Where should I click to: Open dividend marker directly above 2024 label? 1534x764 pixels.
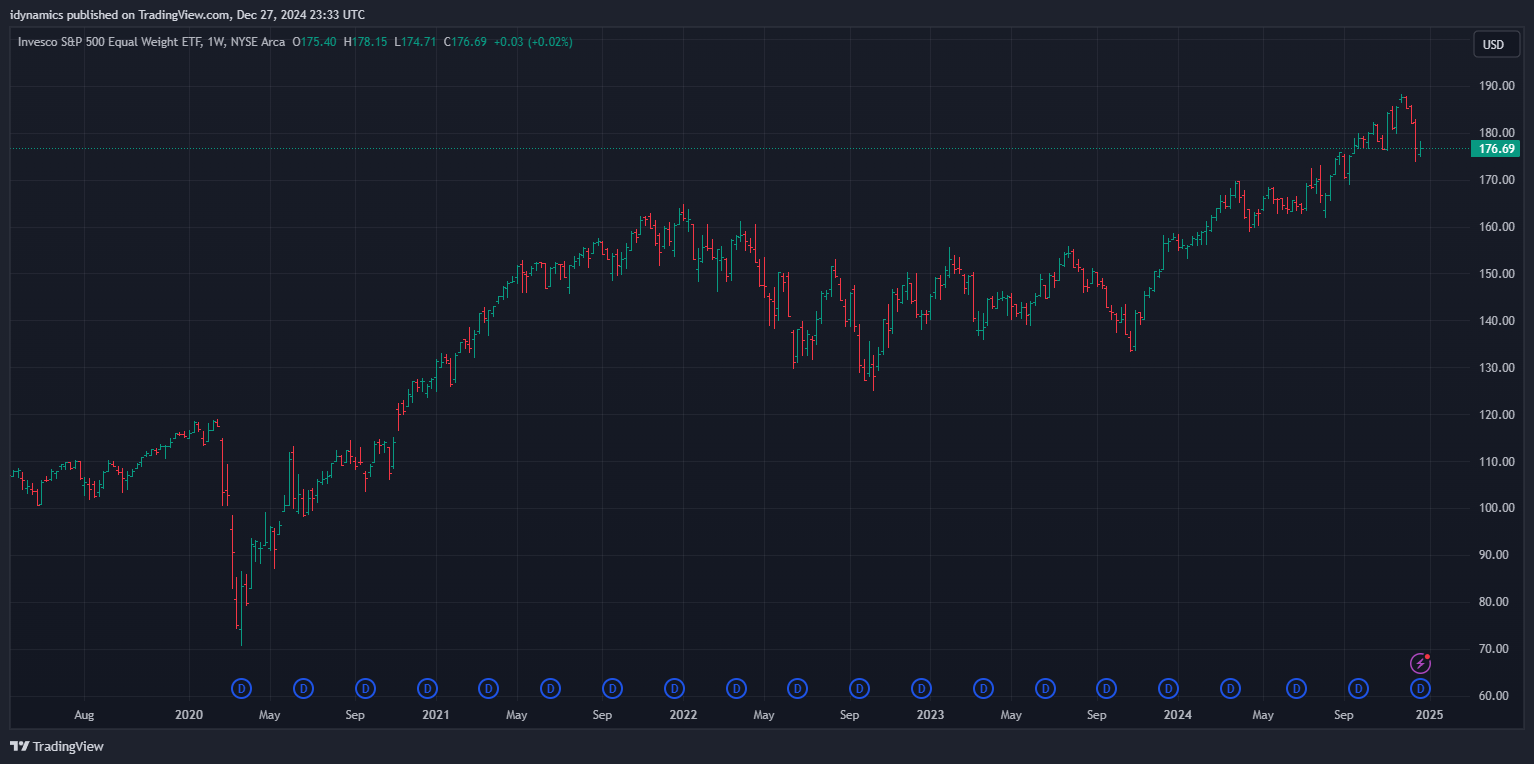point(1168,688)
